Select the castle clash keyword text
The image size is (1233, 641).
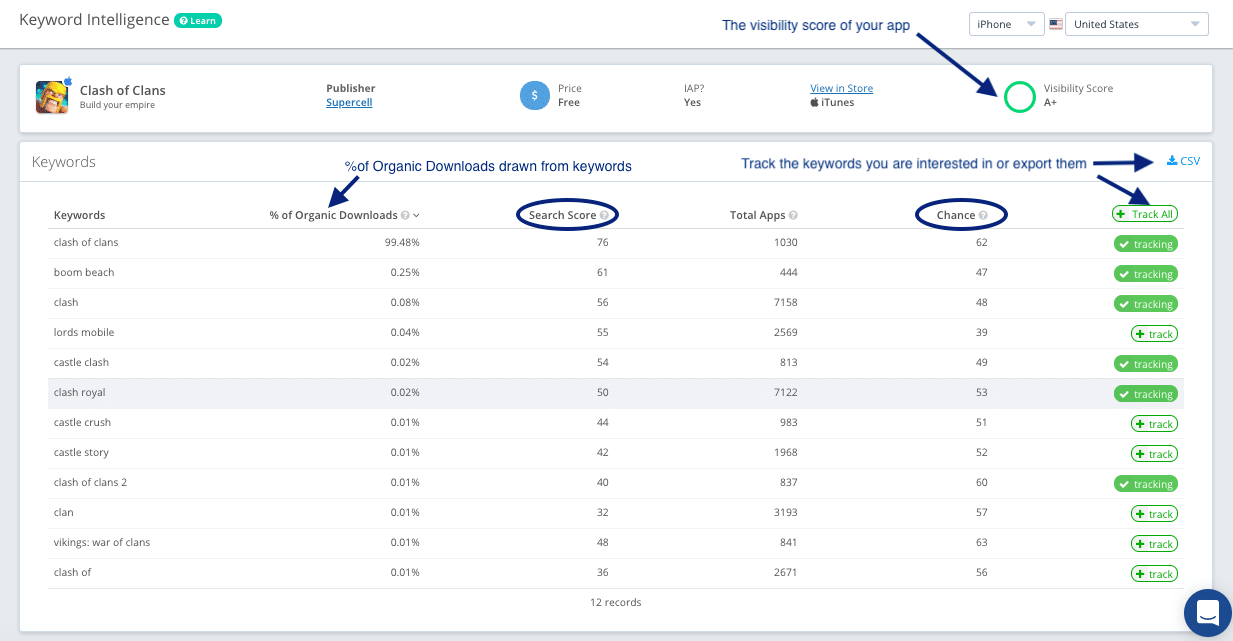82,362
